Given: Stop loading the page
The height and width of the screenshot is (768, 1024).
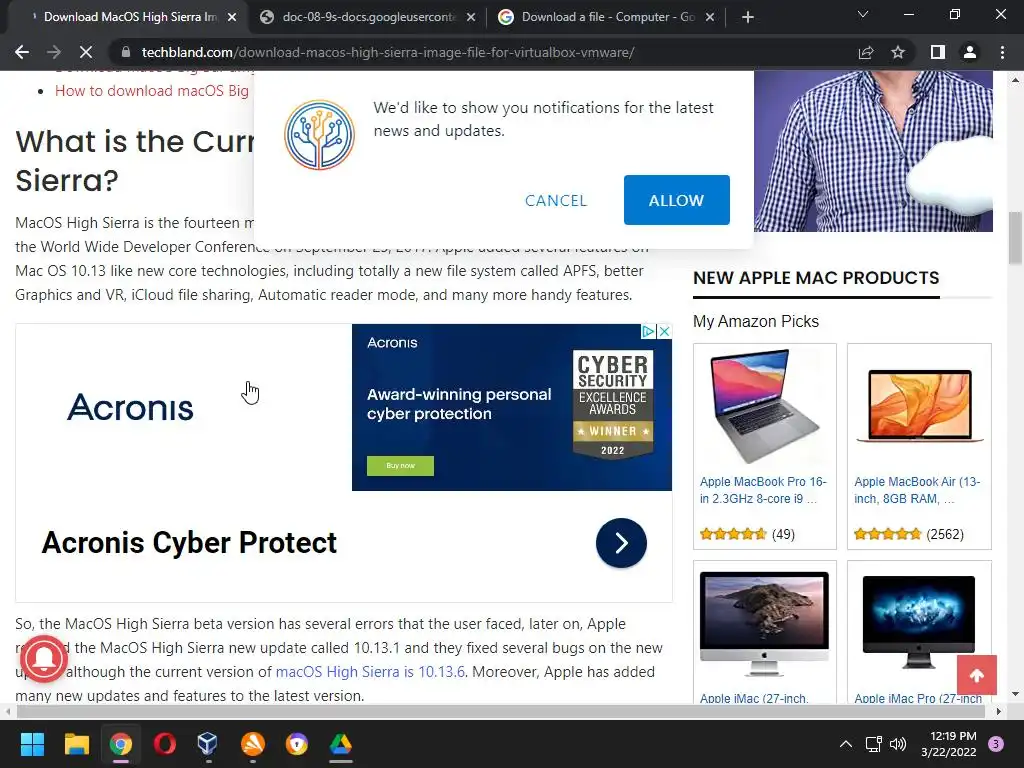Looking at the screenshot, I should pyautogui.click(x=86, y=52).
